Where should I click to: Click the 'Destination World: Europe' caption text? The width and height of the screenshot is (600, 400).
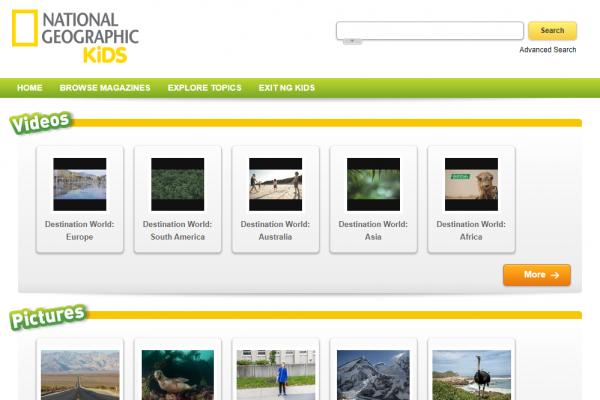pyautogui.click(x=80, y=230)
